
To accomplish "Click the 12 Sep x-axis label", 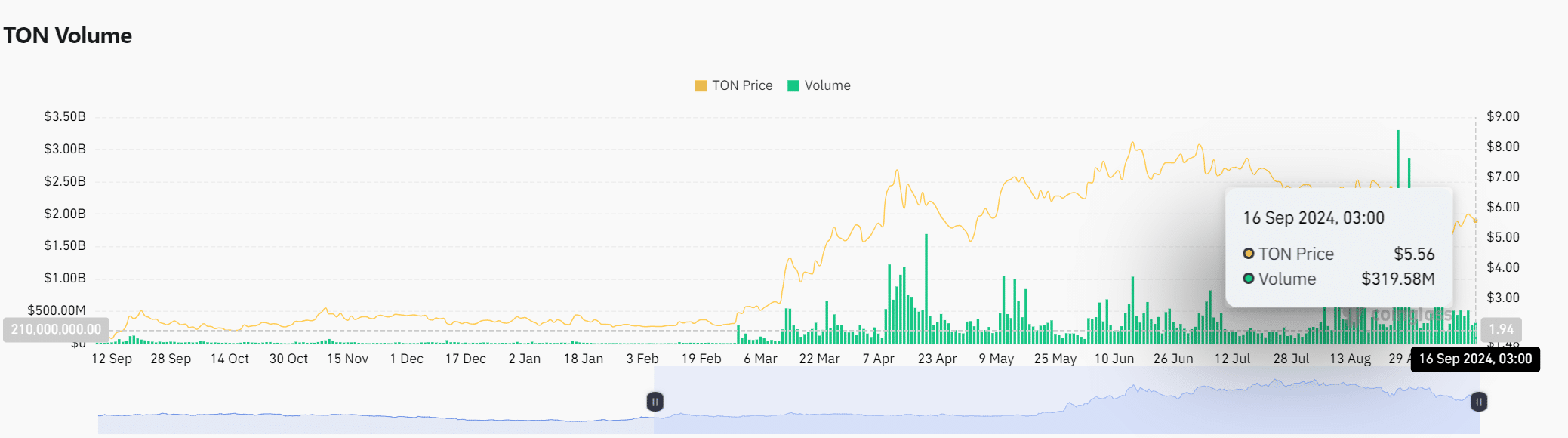I will [112, 359].
